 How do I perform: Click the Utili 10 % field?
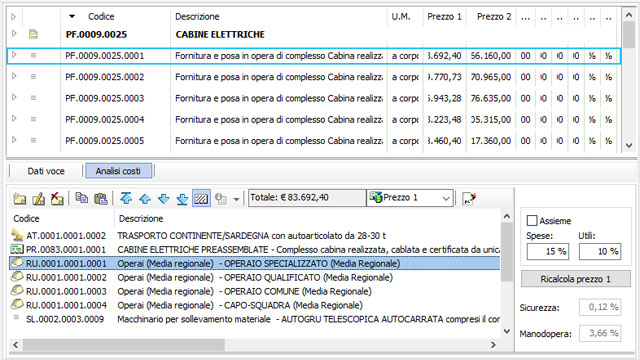point(600,251)
